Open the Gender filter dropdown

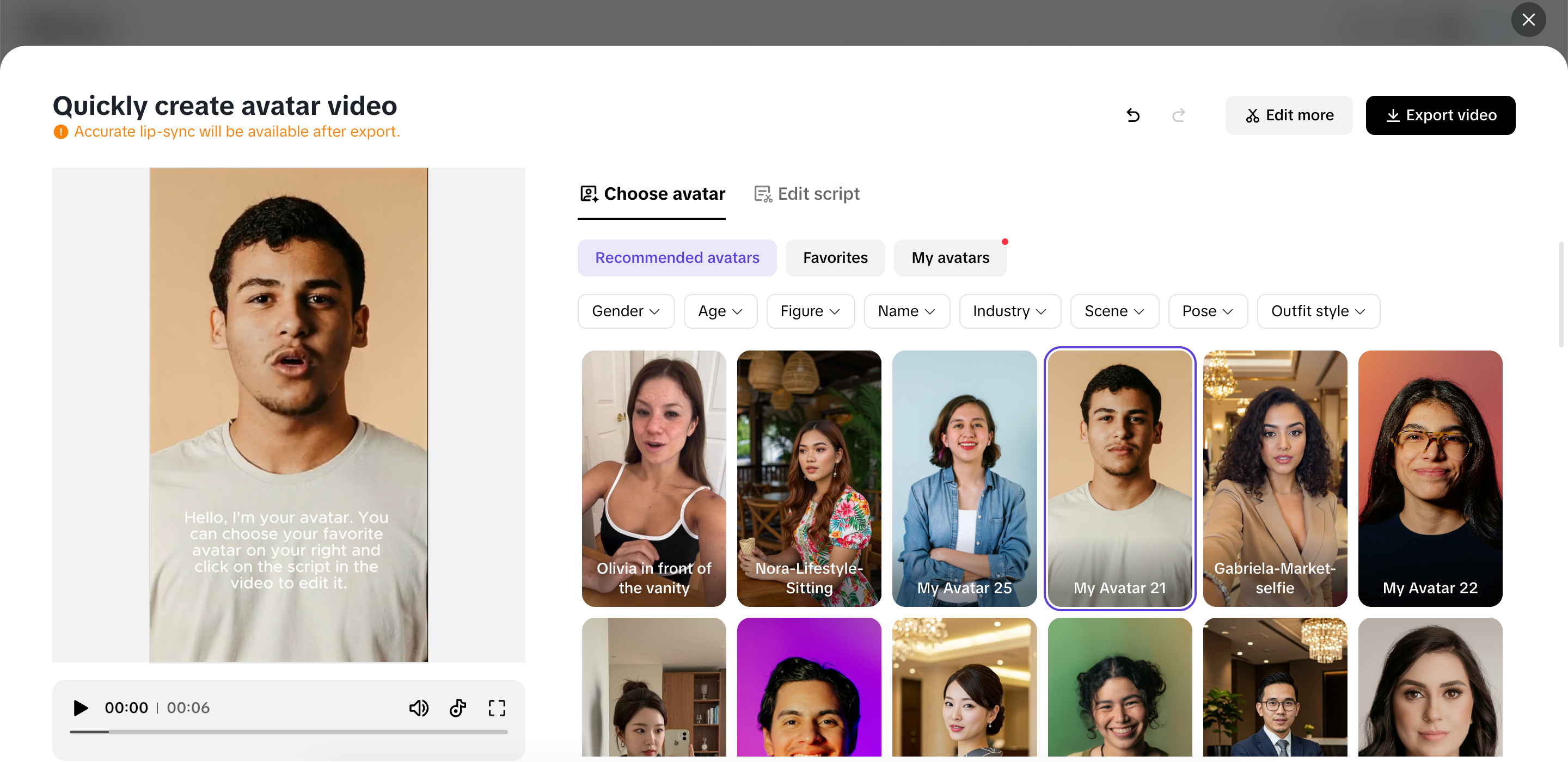[625, 311]
